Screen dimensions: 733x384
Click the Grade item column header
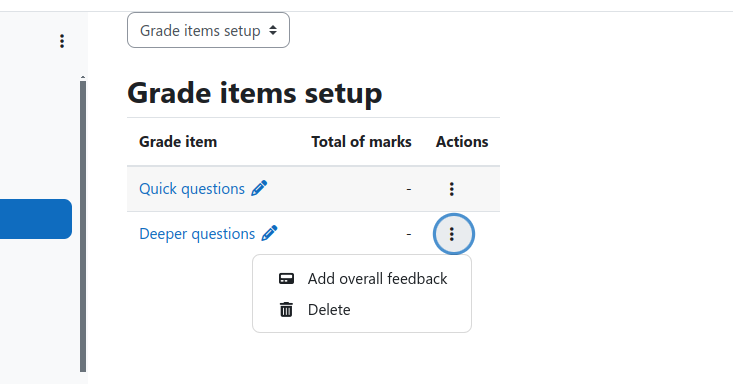(x=178, y=142)
